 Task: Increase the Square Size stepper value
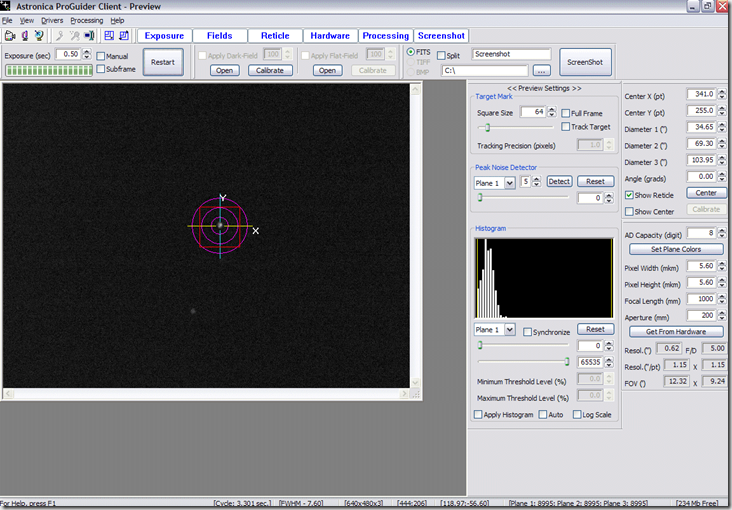point(552,110)
